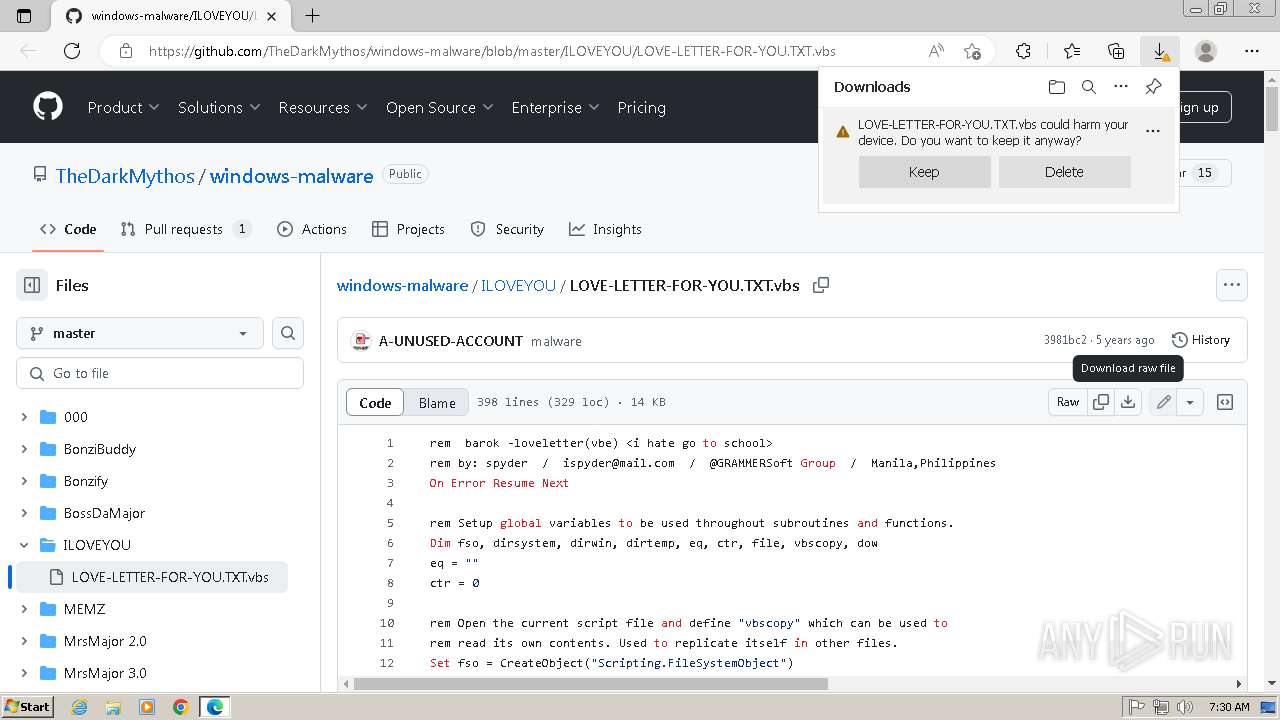
Task: Download the raw file icon
Action: pyautogui.click(x=1128, y=402)
